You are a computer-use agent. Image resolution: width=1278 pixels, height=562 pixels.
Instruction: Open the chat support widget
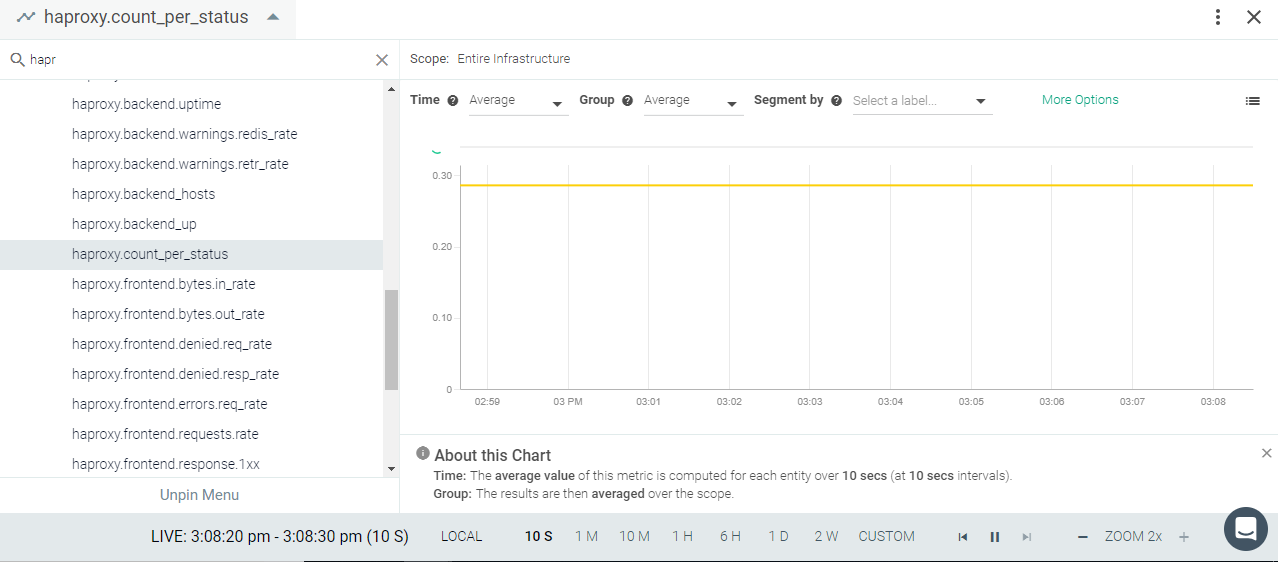click(1246, 529)
